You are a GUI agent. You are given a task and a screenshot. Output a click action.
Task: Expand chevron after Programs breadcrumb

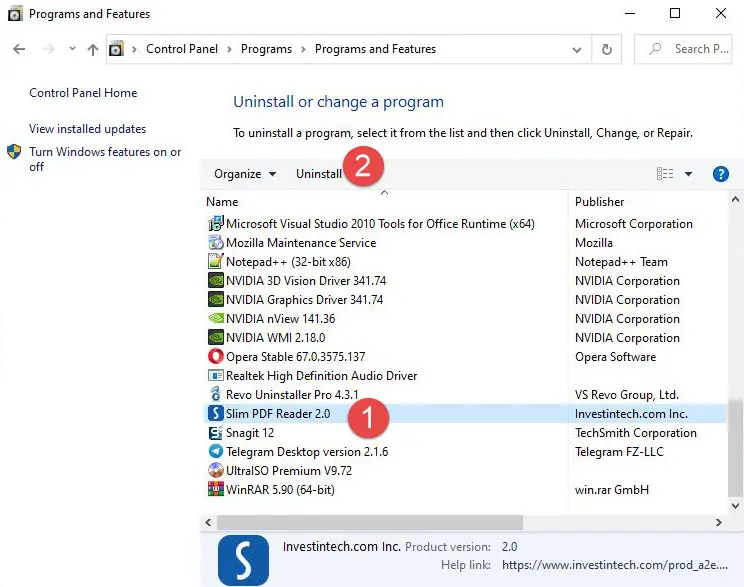tap(303, 49)
